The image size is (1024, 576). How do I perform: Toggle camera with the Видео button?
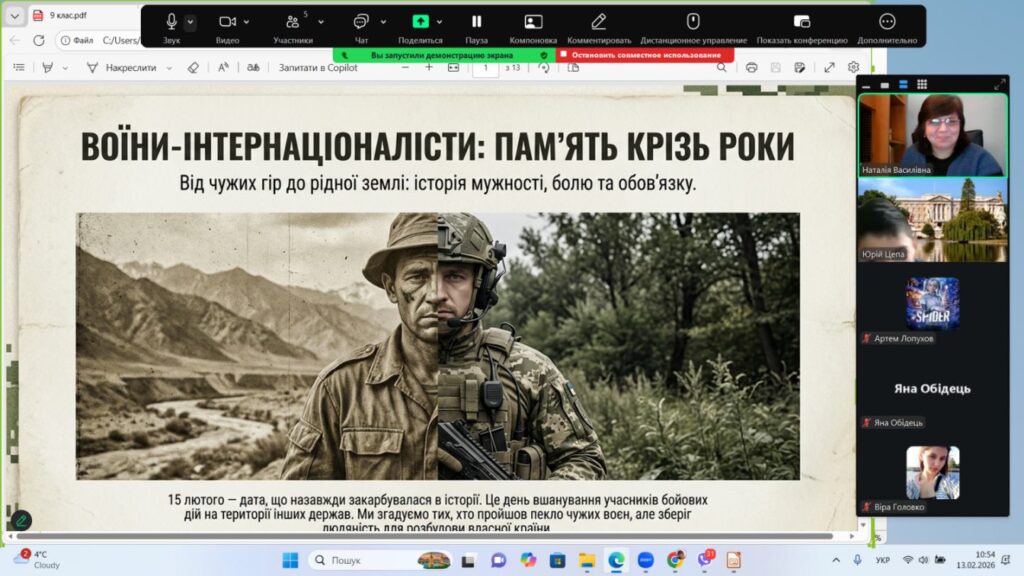(x=227, y=22)
